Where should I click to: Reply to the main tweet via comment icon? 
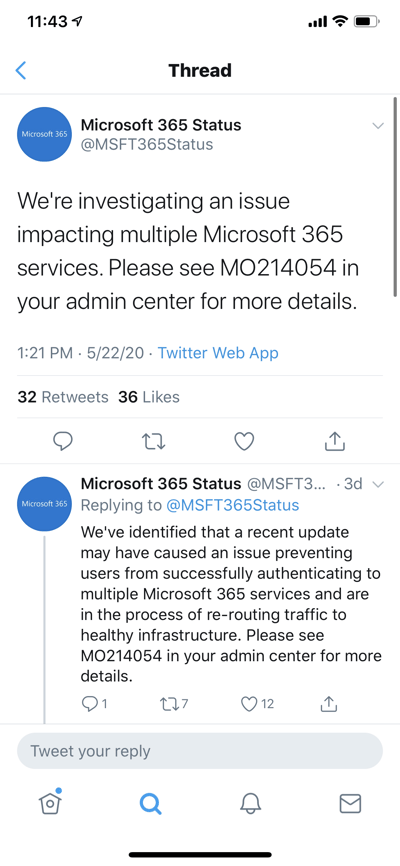tap(63, 441)
